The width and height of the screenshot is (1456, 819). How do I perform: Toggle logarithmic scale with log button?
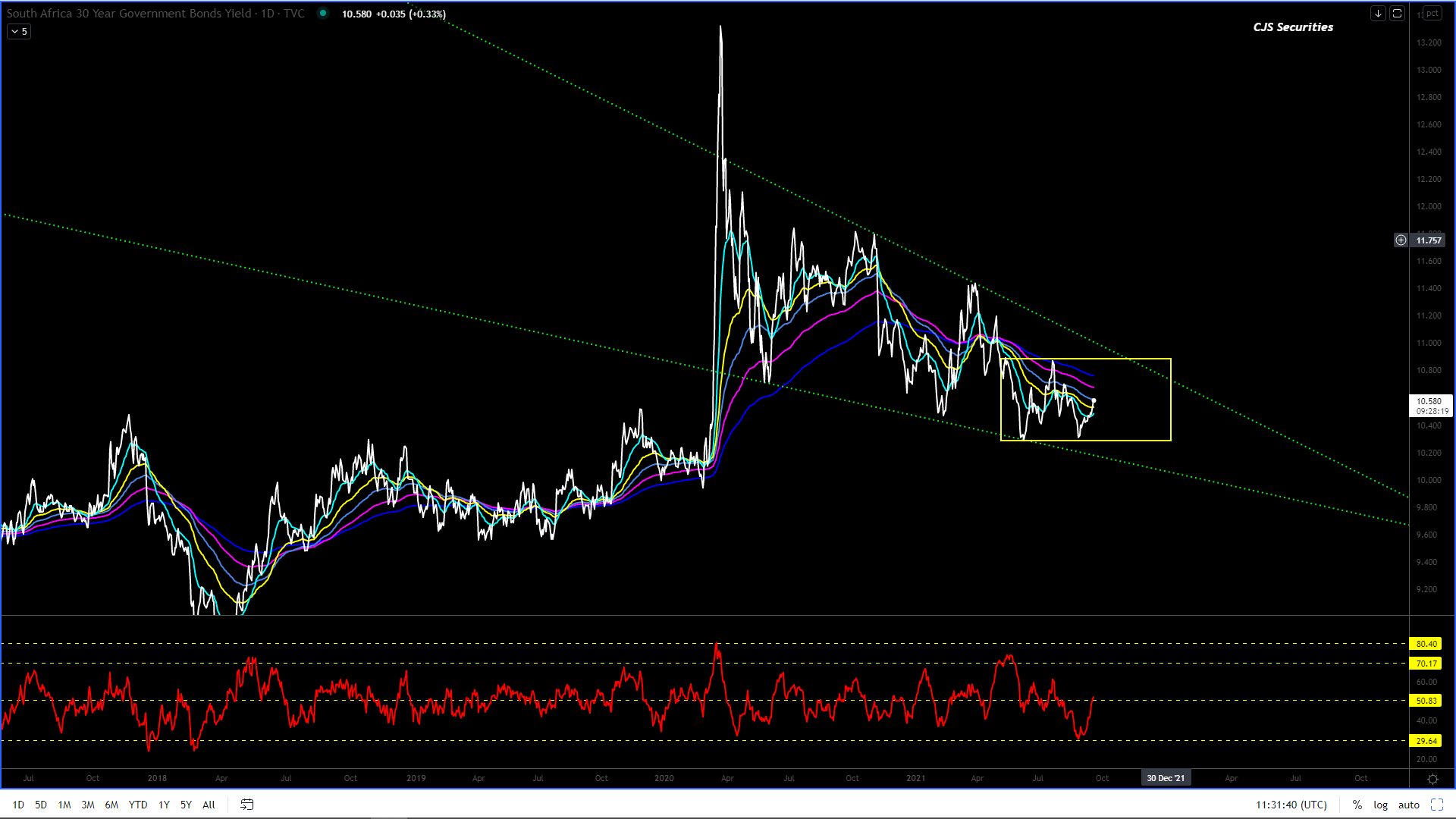pyautogui.click(x=1380, y=805)
